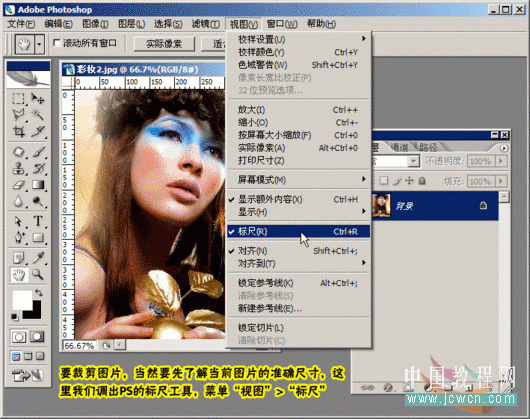Viewport: 530px width, 419px height.
Task: Open Layers panel flyout menu
Action: 504,148
